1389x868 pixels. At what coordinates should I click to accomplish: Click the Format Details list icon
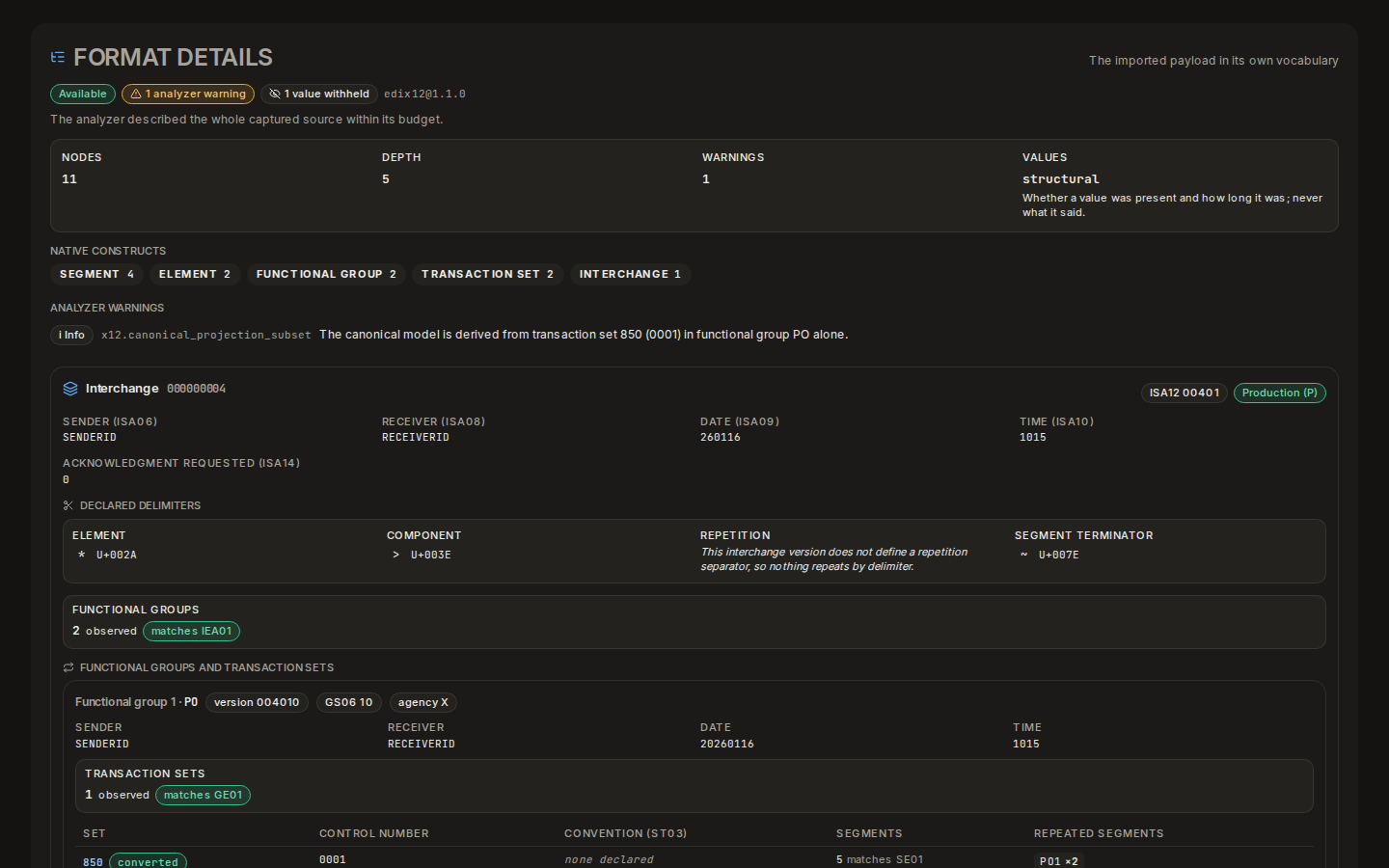[58, 58]
